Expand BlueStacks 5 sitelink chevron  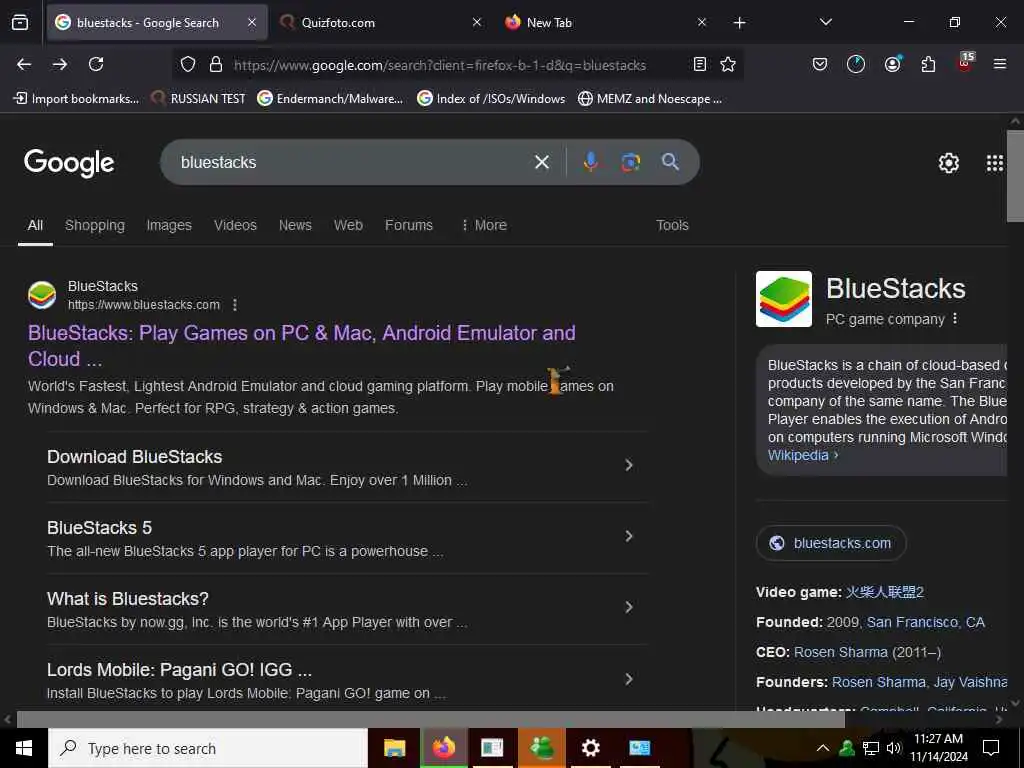pos(629,536)
